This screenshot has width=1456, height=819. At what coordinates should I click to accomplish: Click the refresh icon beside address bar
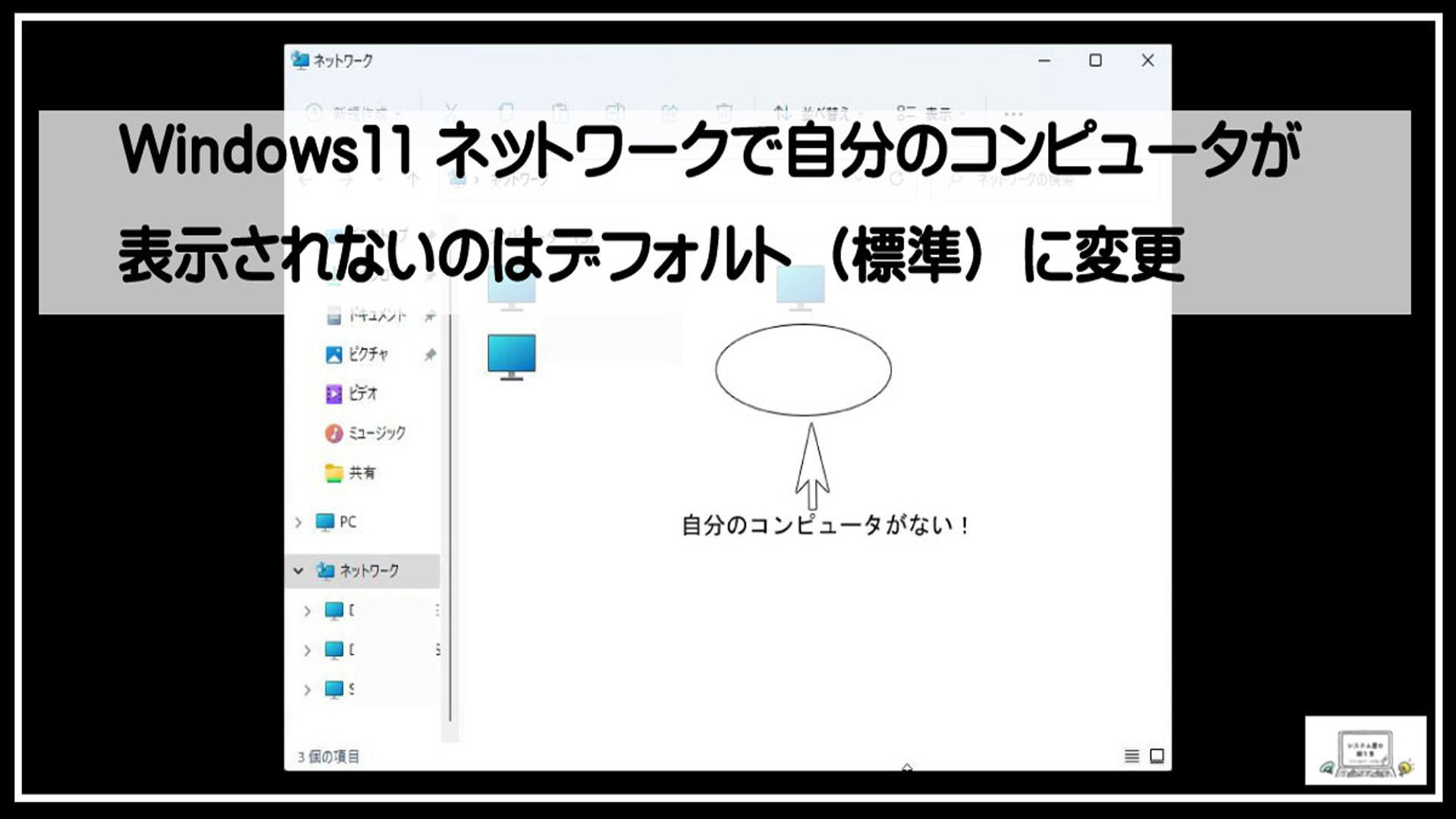[897, 179]
